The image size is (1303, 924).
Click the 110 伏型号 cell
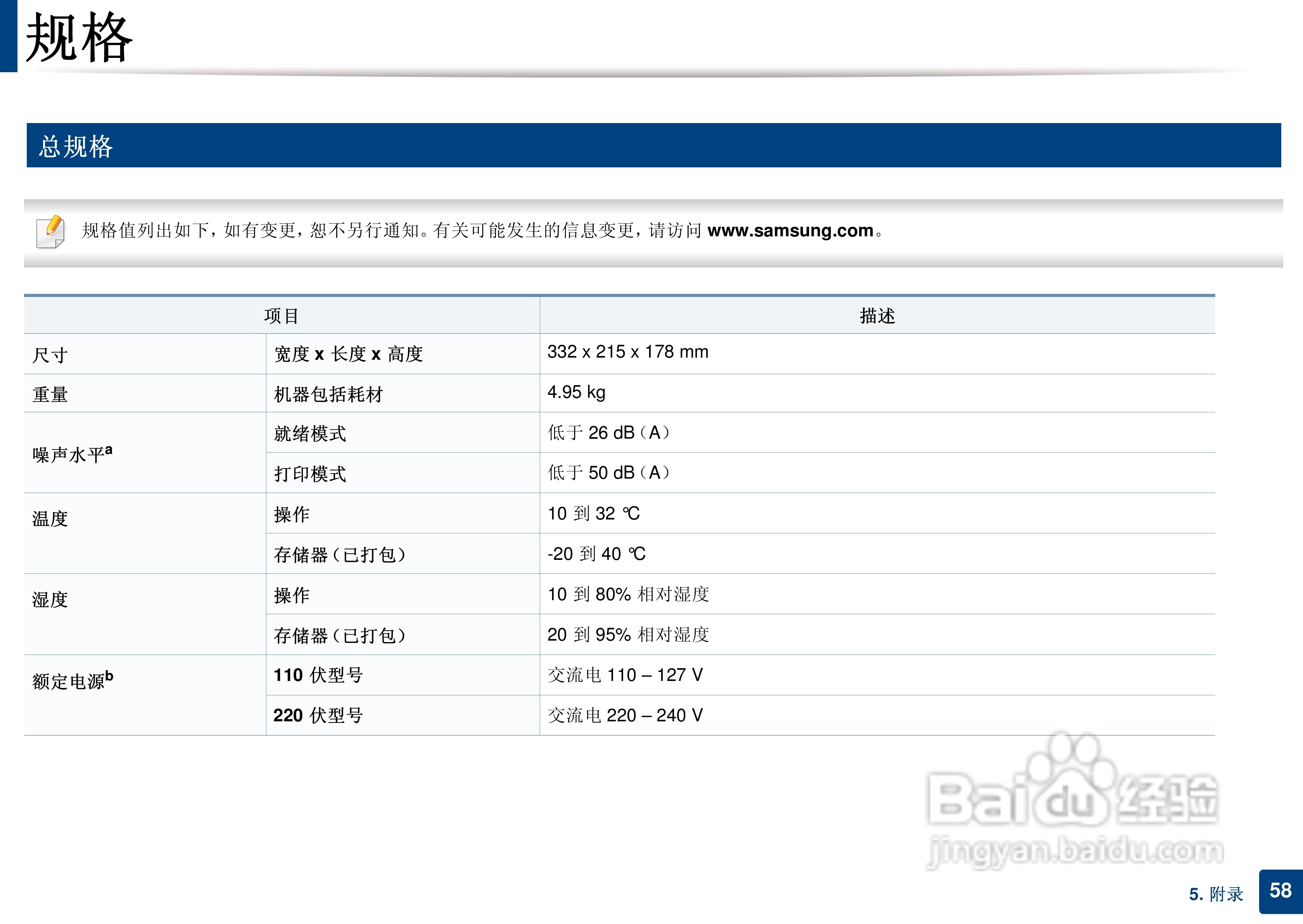pos(318,676)
